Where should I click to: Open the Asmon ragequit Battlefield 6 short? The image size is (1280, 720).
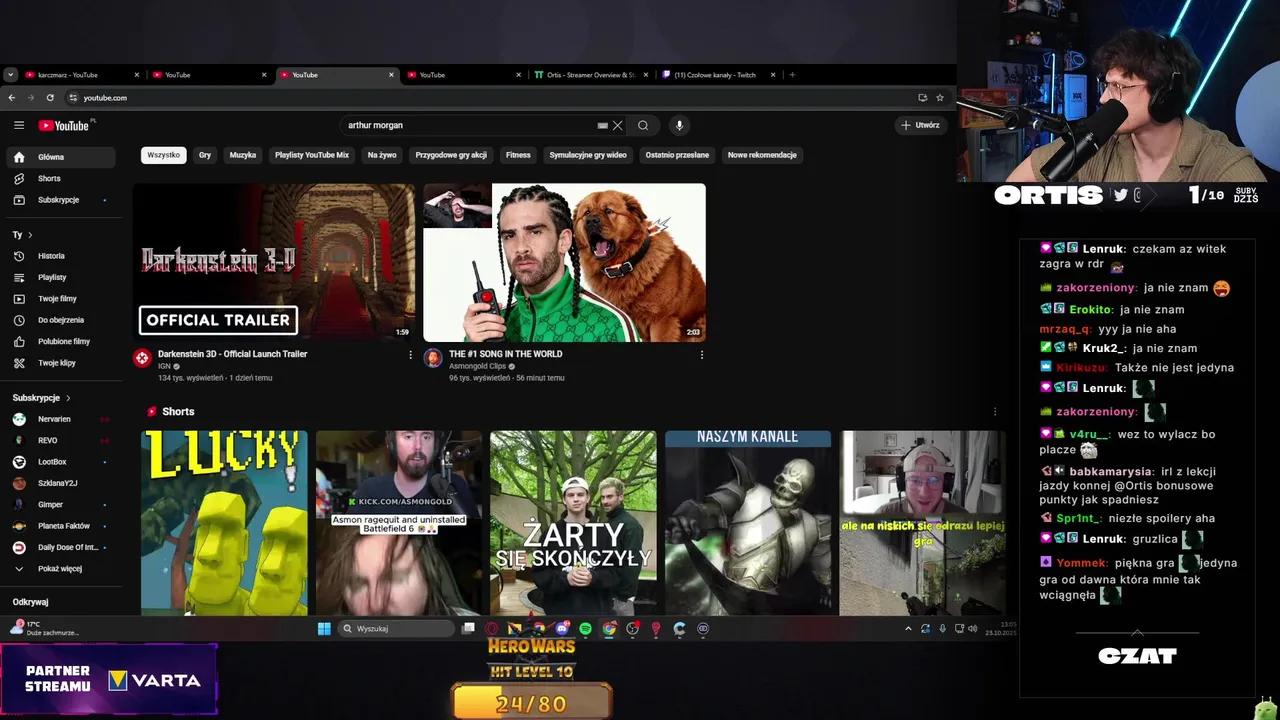coord(399,522)
